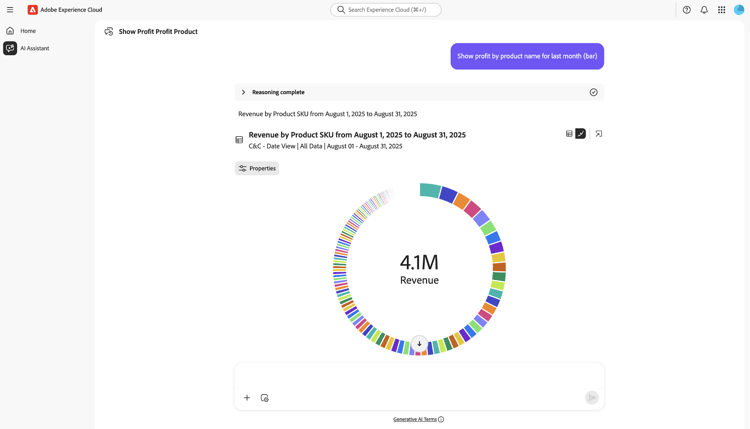
Task: Open the app switcher grid
Action: coord(721,10)
